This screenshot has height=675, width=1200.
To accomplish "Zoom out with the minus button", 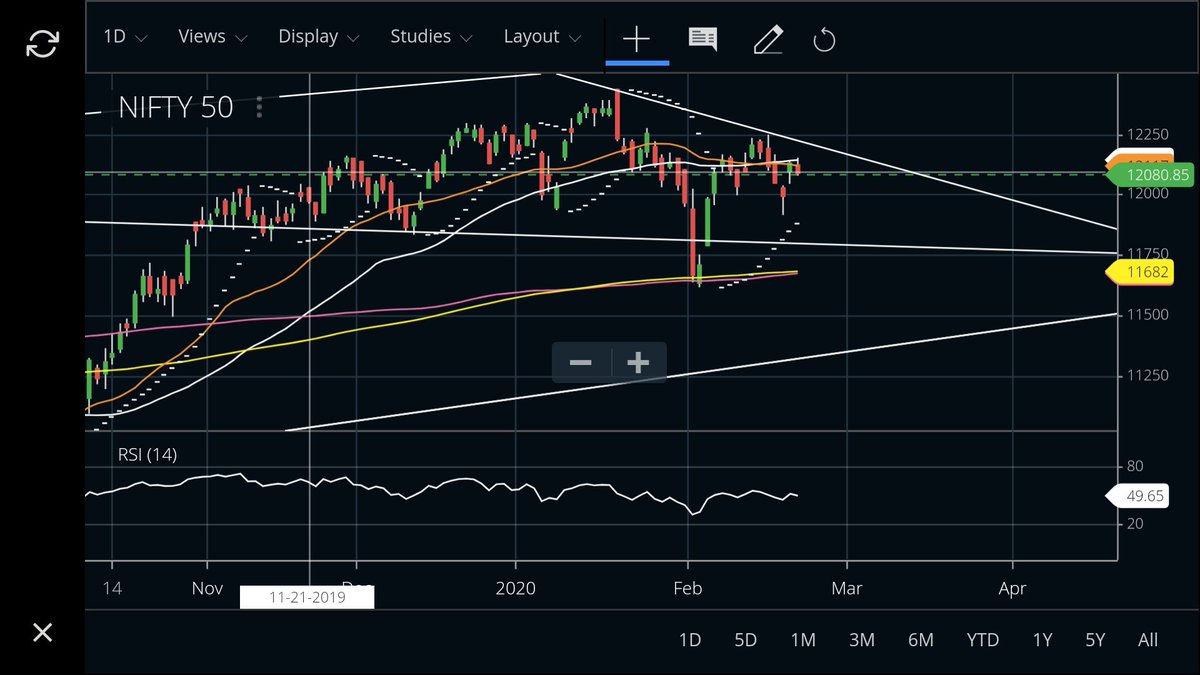I will click(580, 362).
